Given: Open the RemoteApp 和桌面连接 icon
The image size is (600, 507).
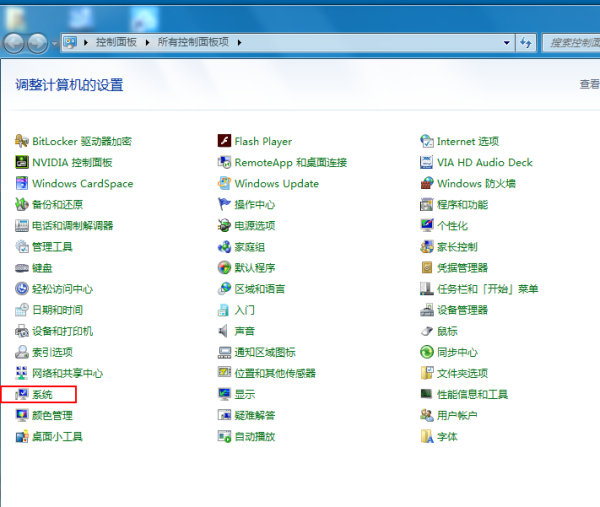Looking at the screenshot, I should tap(224, 162).
